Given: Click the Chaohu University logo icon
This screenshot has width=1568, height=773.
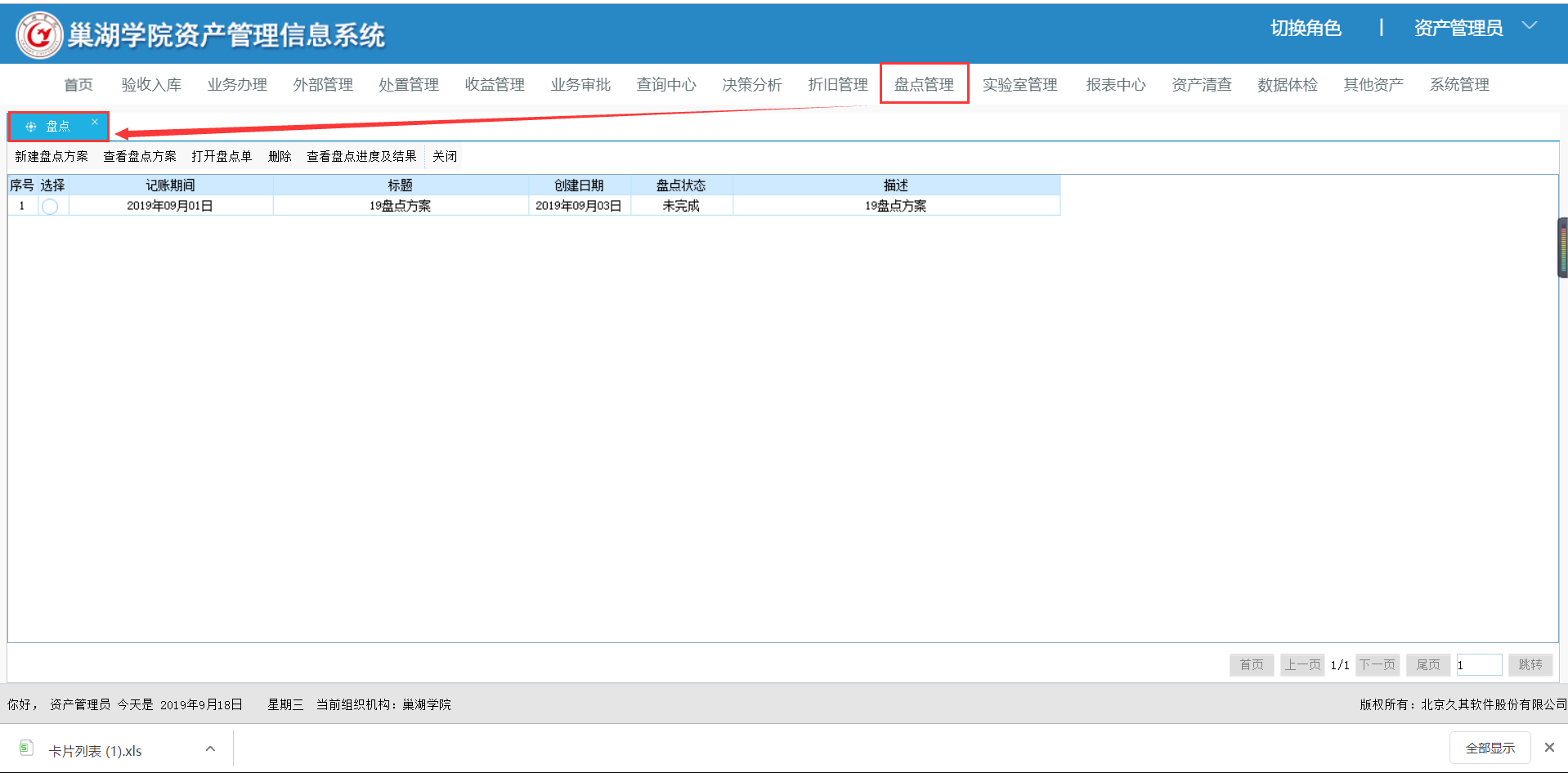Looking at the screenshot, I should point(38,35).
